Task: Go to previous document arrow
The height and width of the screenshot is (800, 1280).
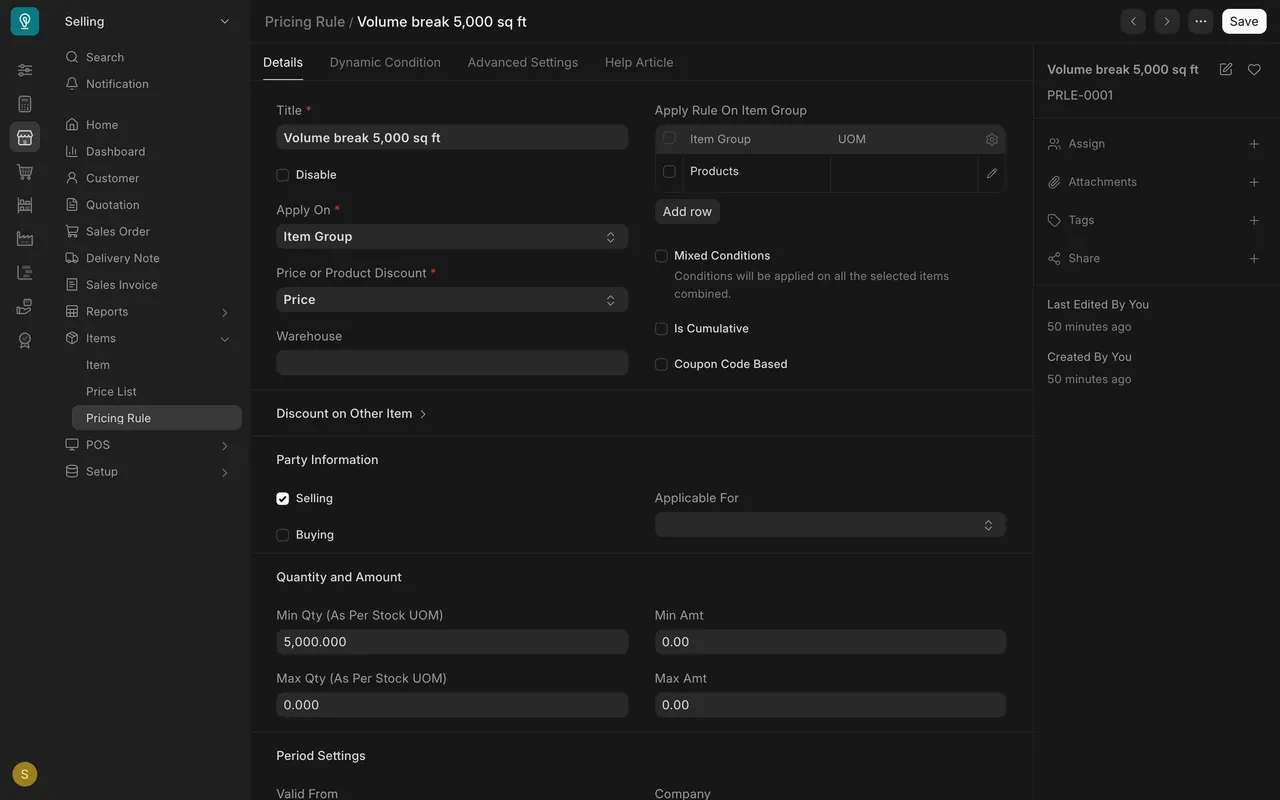Action: click(1133, 21)
